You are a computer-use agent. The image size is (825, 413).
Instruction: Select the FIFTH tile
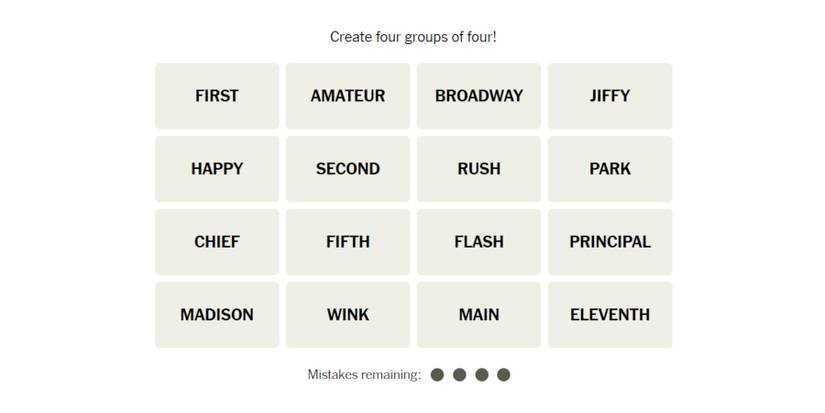[348, 242]
